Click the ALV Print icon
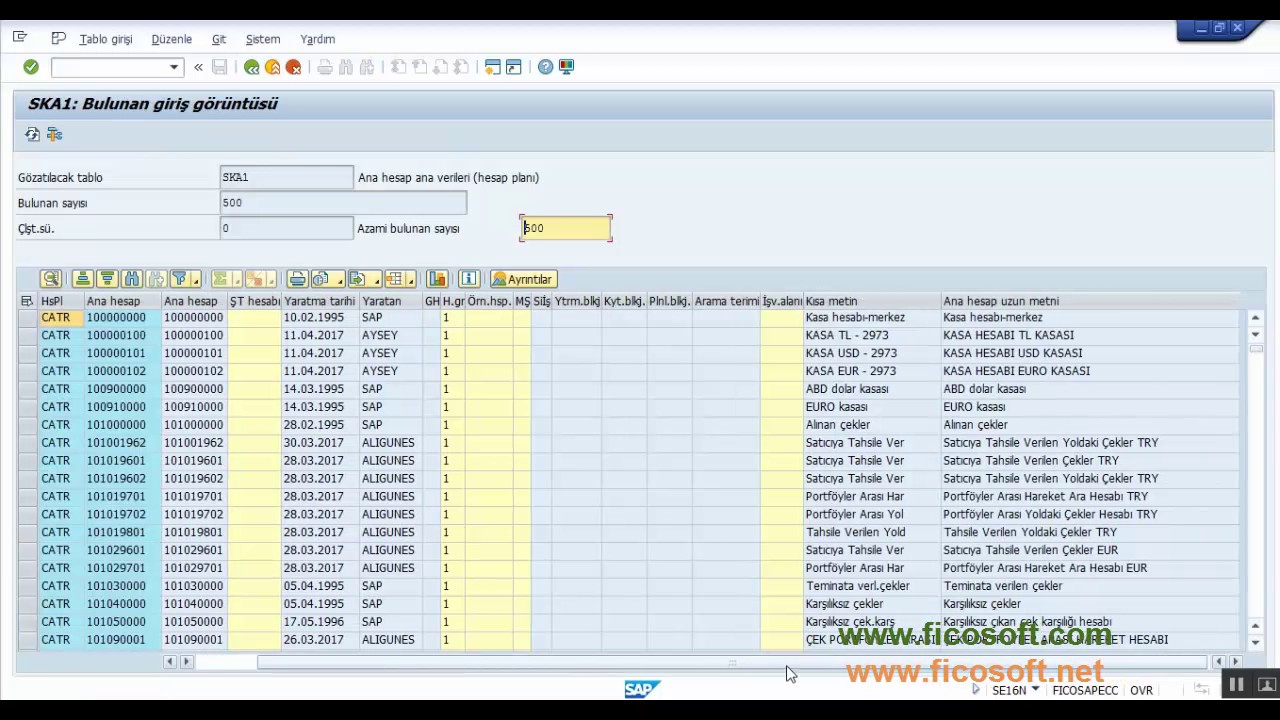This screenshot has width=1280, height=720. click(x=297, y=279)
